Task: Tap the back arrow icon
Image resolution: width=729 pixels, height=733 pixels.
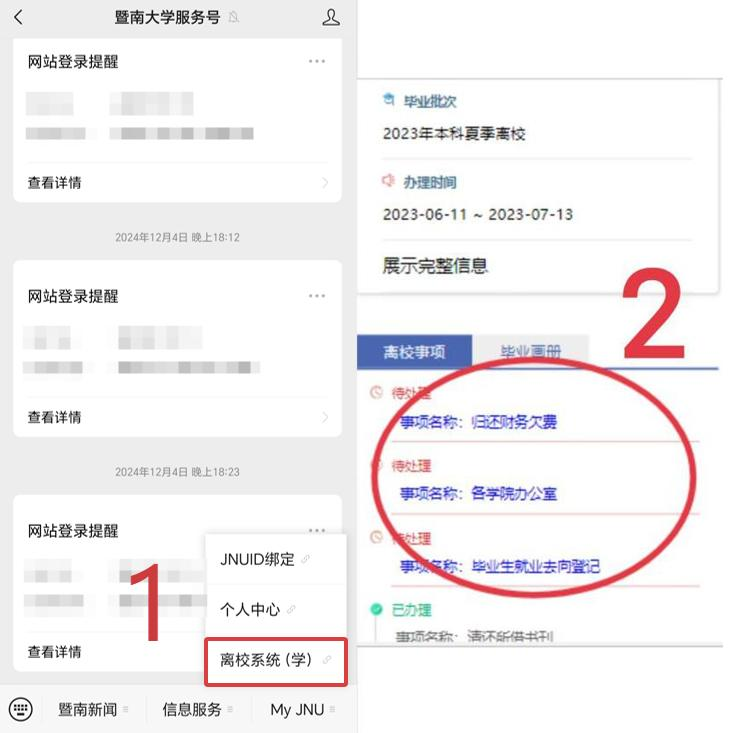Action: pos(18,17)
